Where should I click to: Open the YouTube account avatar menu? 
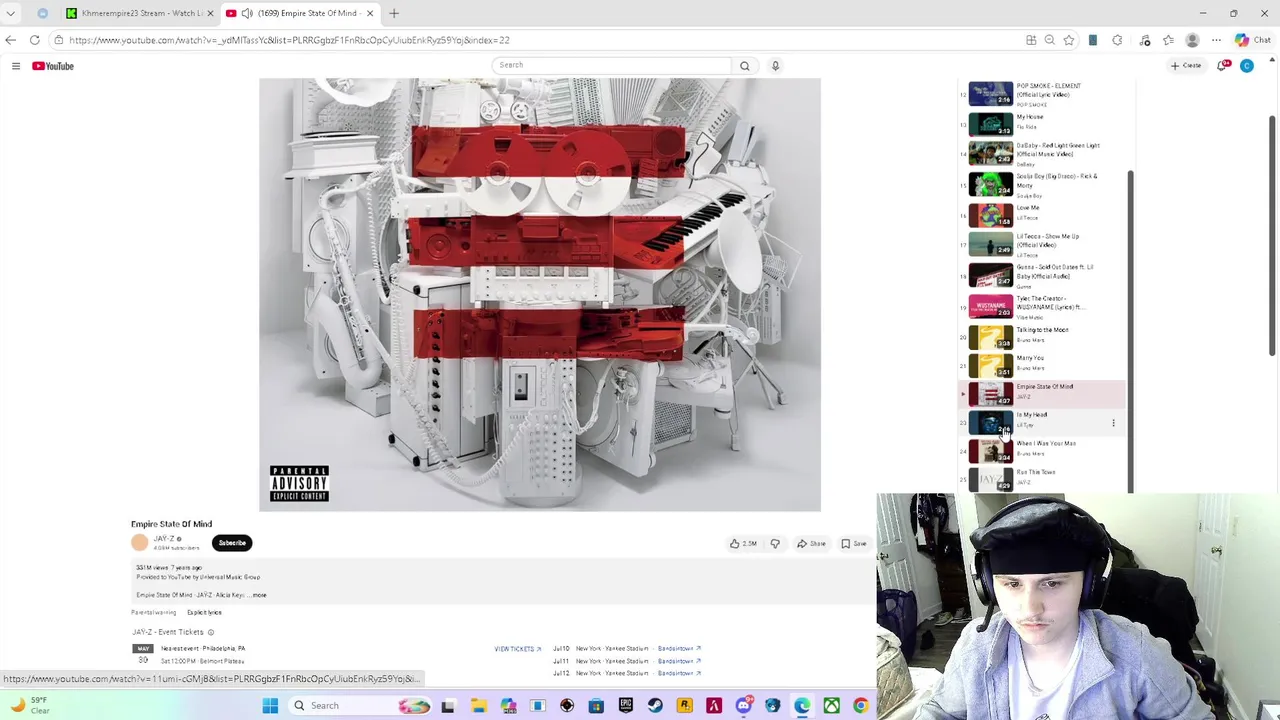click(1247, 66)
